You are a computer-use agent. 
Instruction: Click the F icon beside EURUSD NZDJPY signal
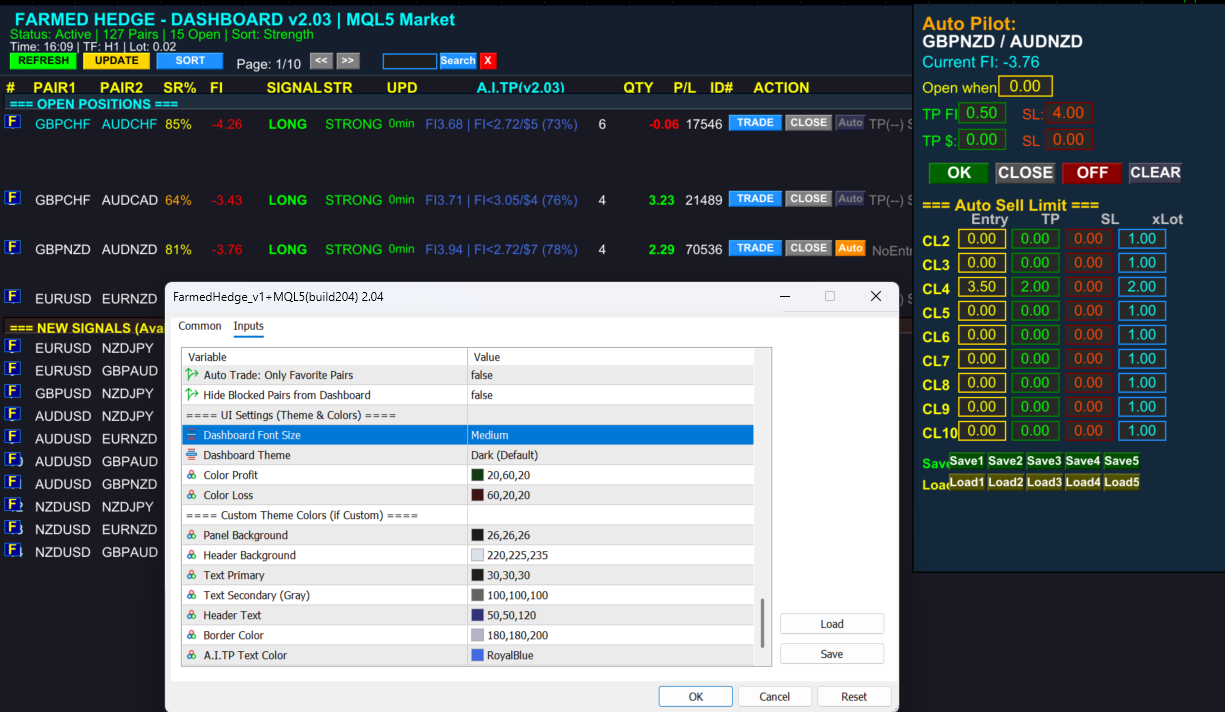pyautogui.click(x=13, y=346)
